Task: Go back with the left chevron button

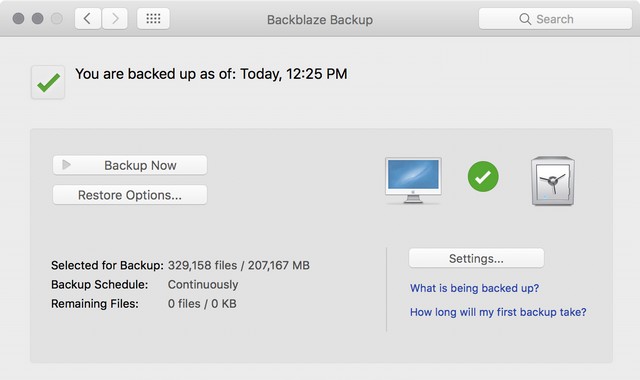Action: click(x=88, y=19)
